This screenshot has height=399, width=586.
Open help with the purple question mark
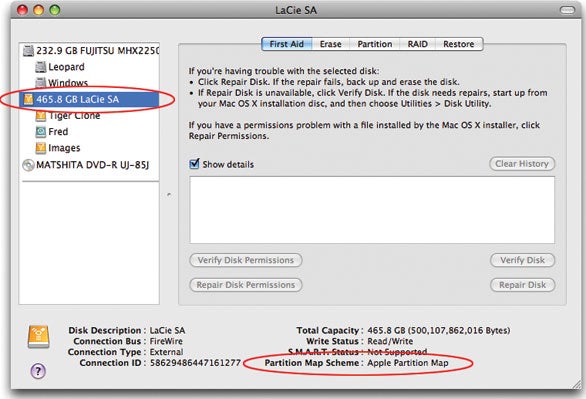pyautogui.click(x=38, y=371)
